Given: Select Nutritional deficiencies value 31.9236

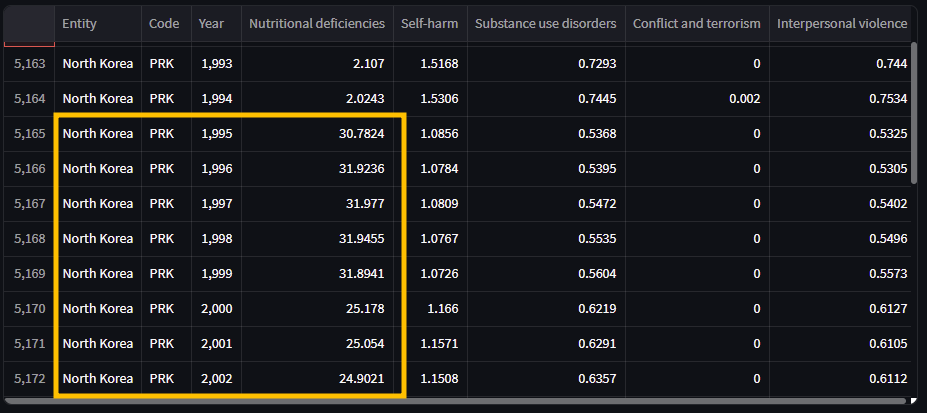Looking at the screenshot, I should click(317, 168).
